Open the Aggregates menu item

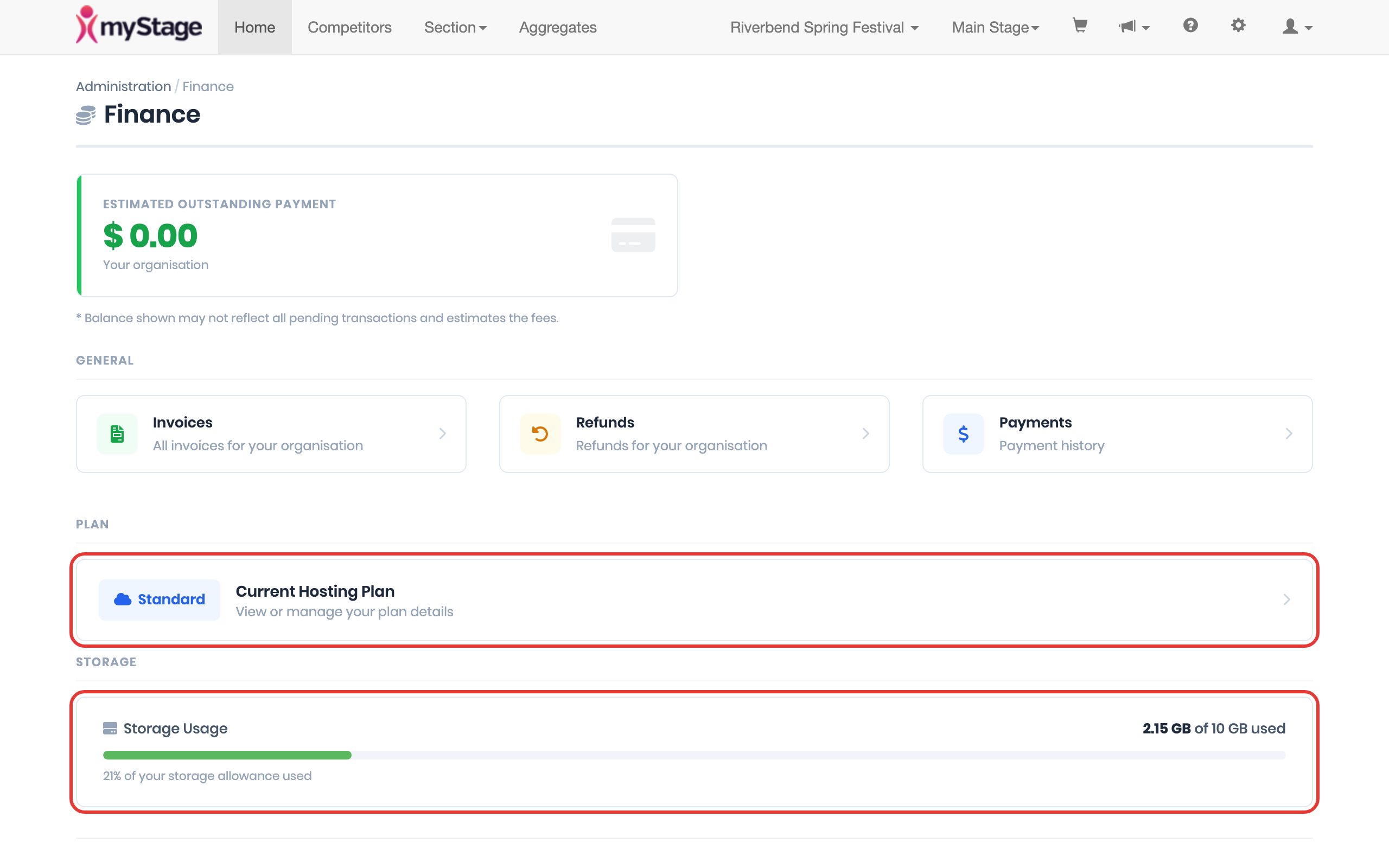click(x=558, y=27)
